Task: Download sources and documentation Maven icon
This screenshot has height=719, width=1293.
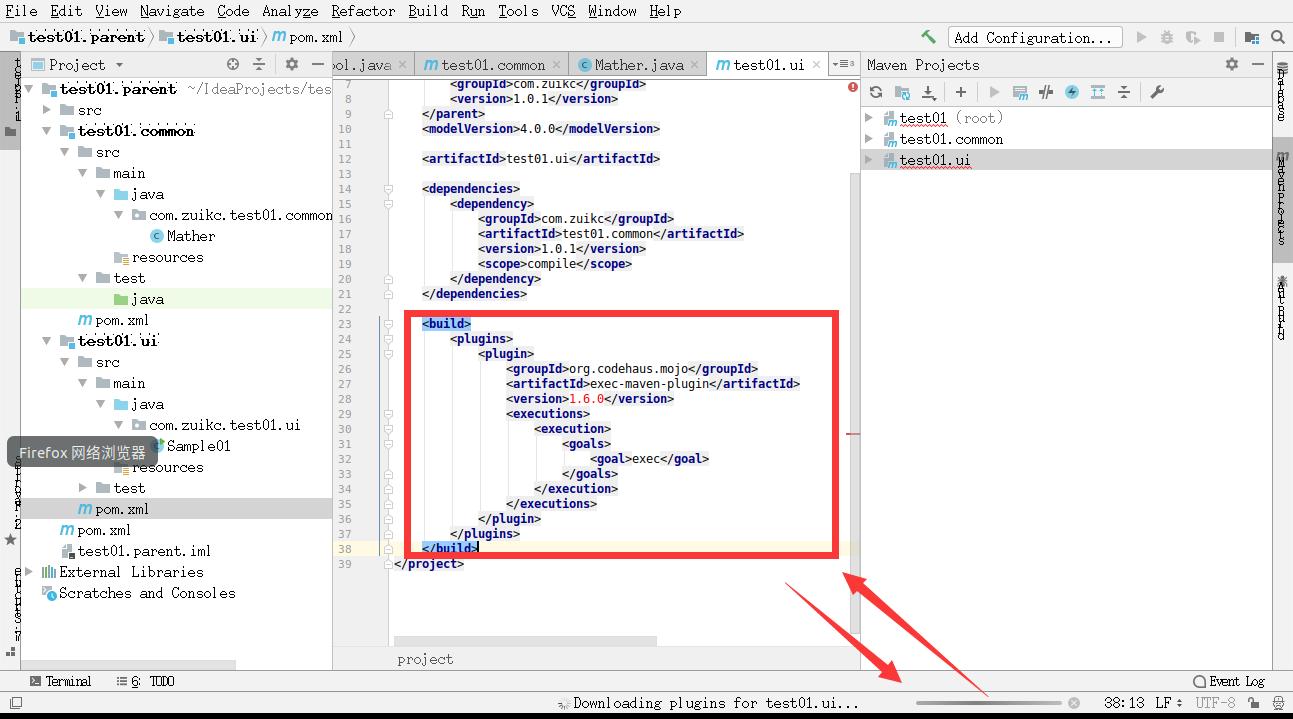Action: point(928,92)
